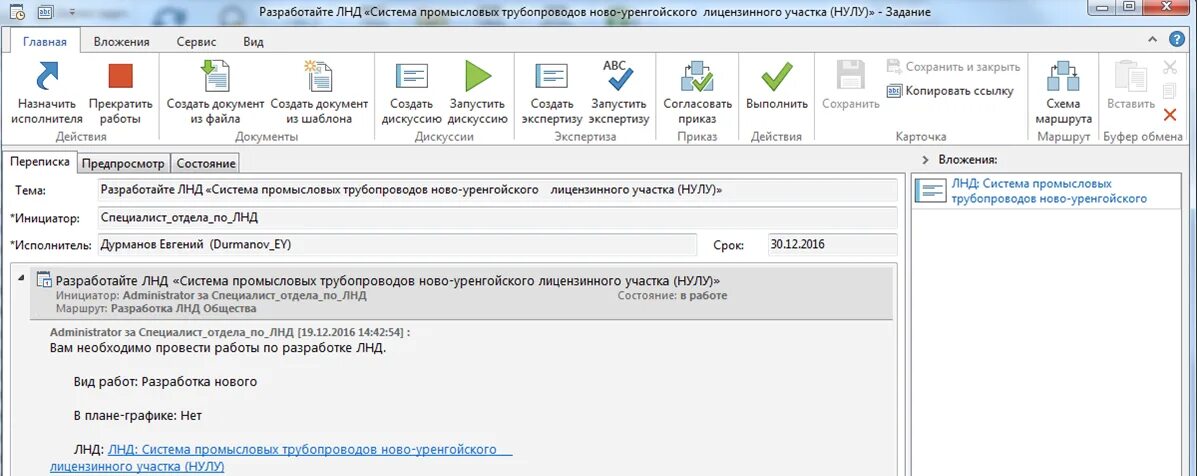Click the abc quick access icon
Screen dimensions: 1198x476
[x=46, y=11]
